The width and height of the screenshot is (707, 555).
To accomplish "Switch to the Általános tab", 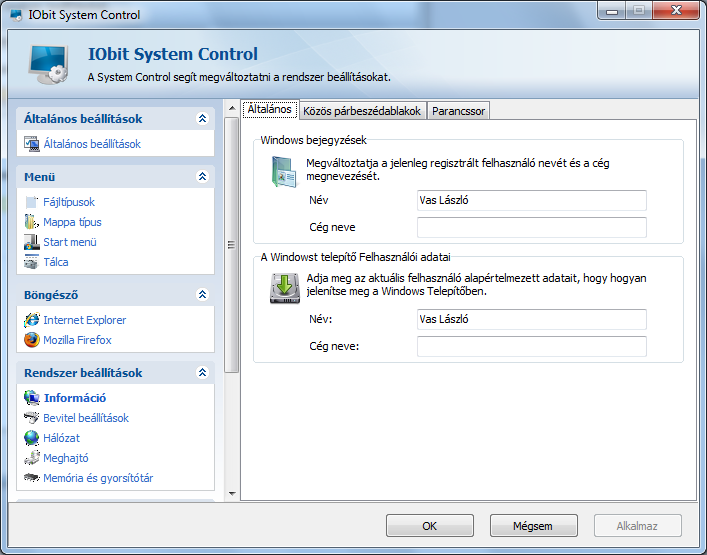I will coord(270,109).
